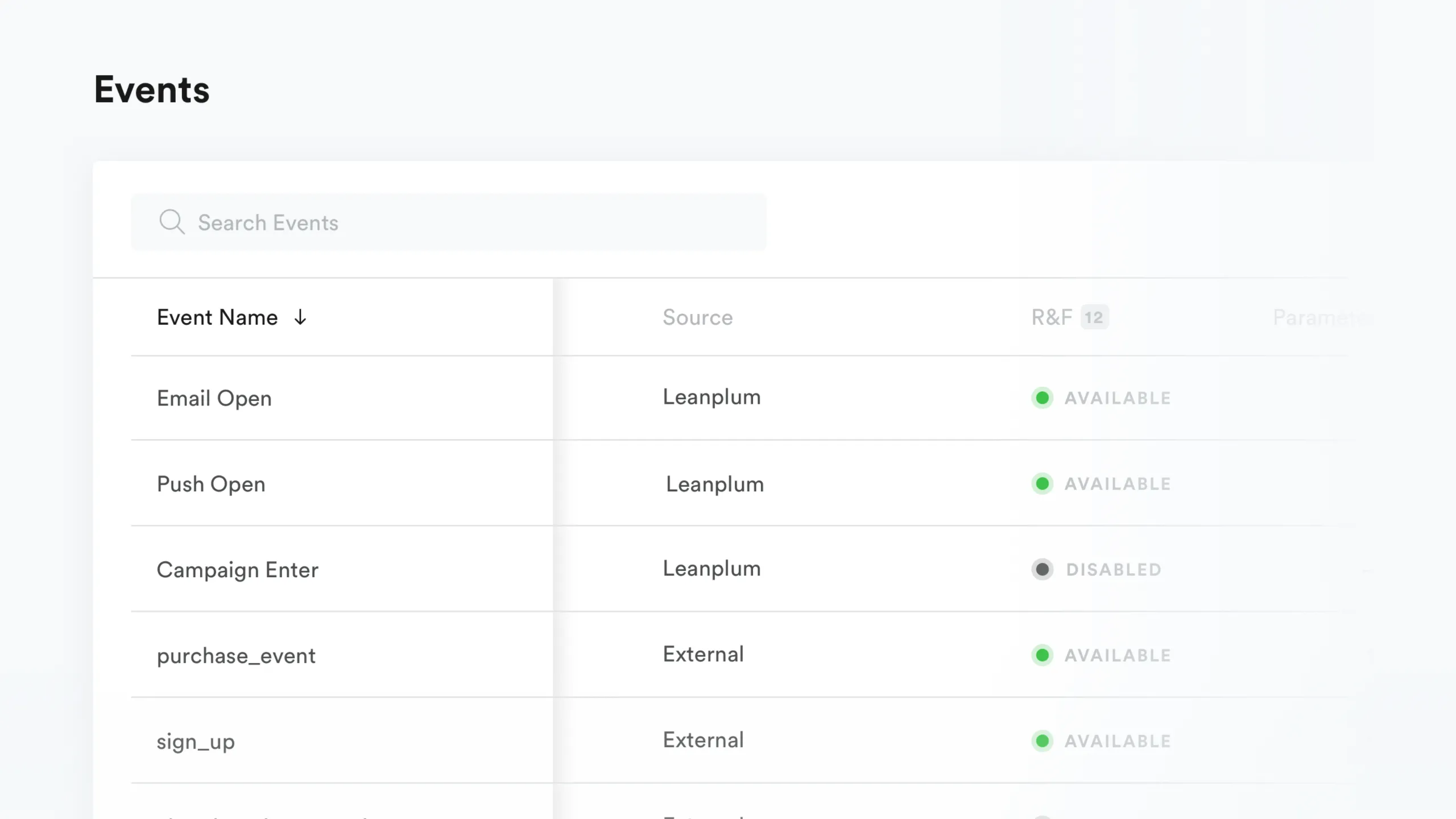This screenshot has height=819, width=1456.
Task: Click the green status dot for Email Open
Action: [1042, 398]
